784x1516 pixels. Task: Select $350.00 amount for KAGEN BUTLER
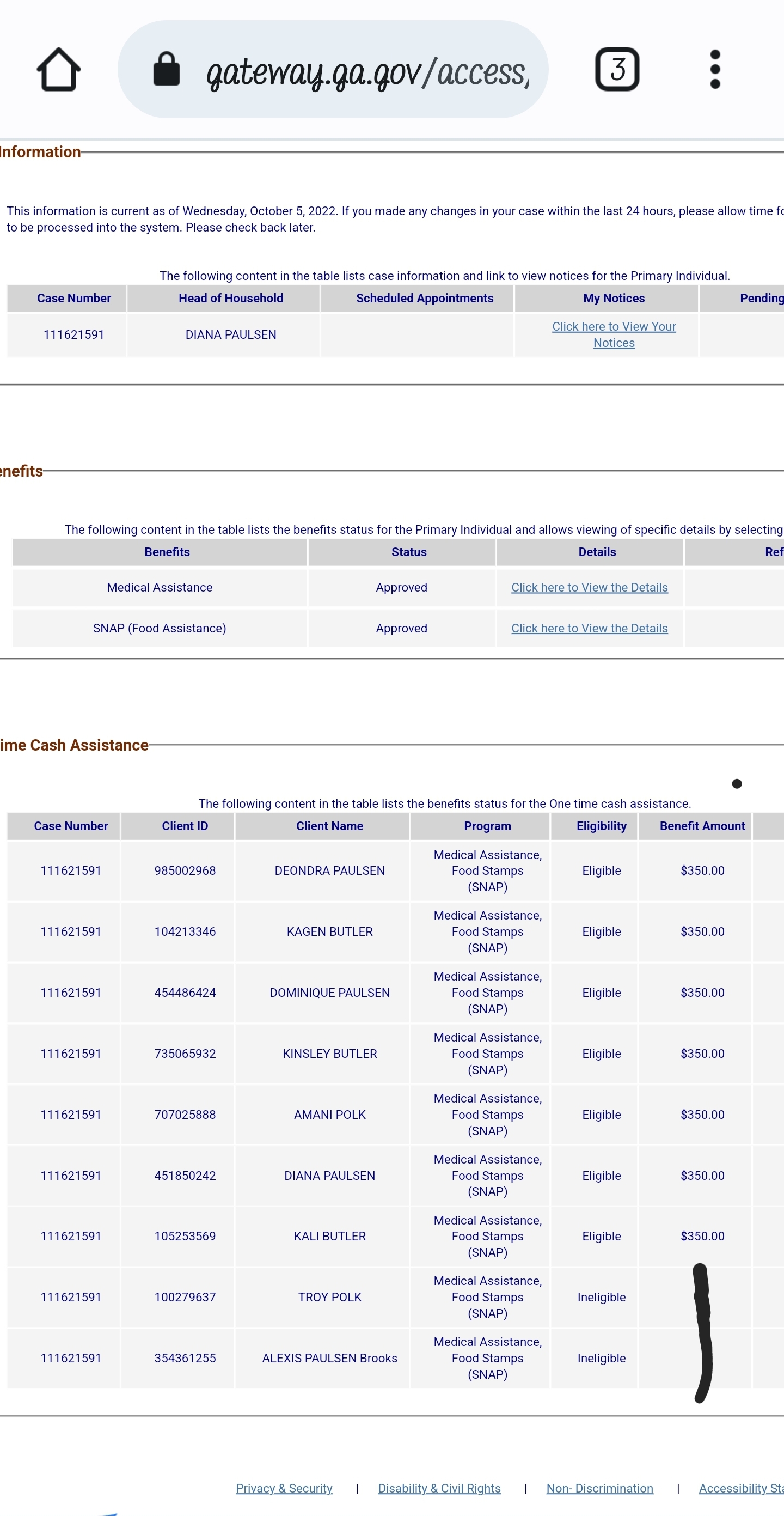click(x=702, y=931)
